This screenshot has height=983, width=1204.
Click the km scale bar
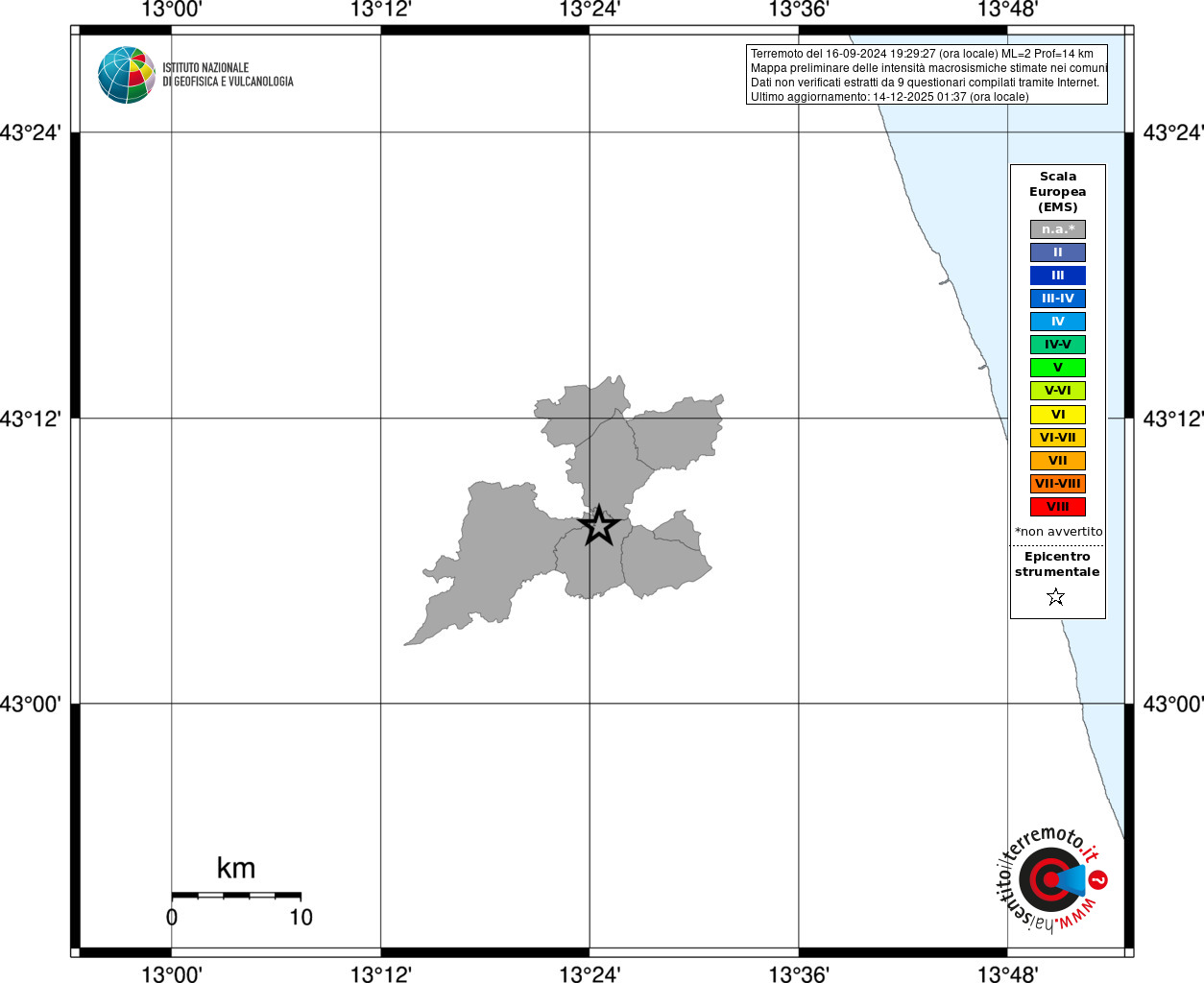click(236, 896)
